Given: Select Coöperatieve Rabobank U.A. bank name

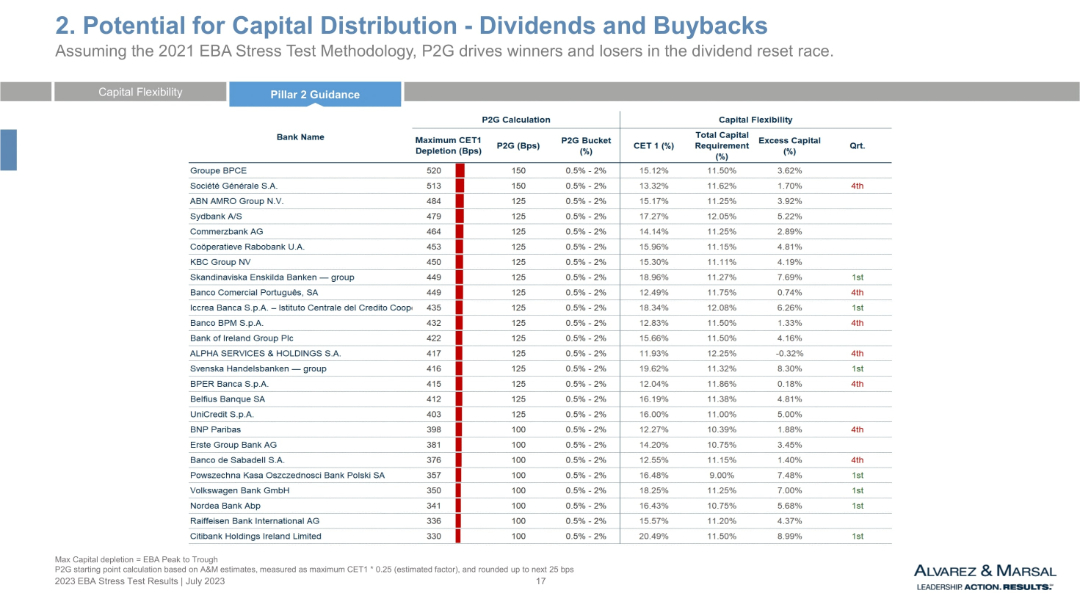Looking at the screenshot, I should (x=247, y=247).
